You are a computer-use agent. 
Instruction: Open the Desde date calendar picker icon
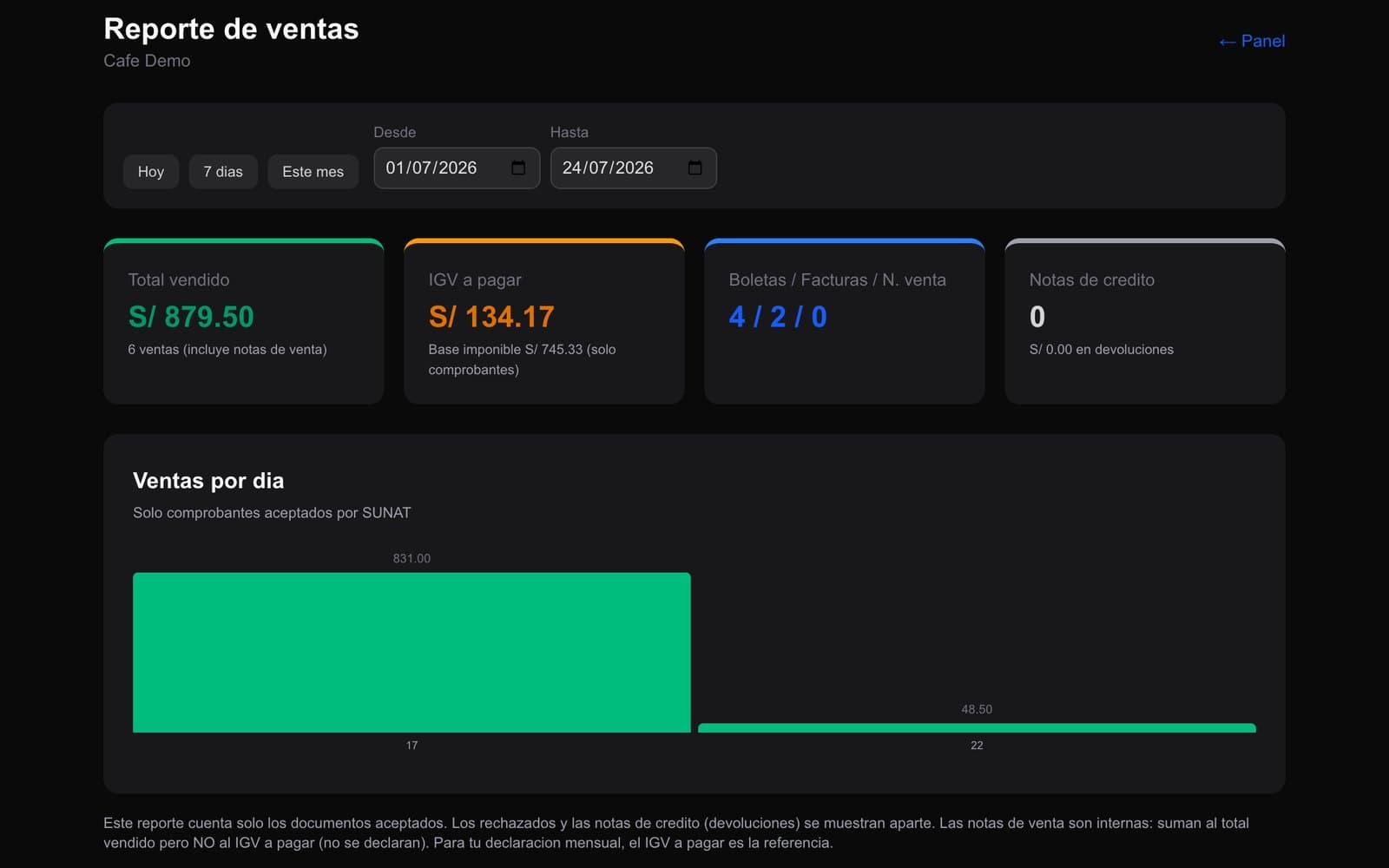(x=518, y=168)
